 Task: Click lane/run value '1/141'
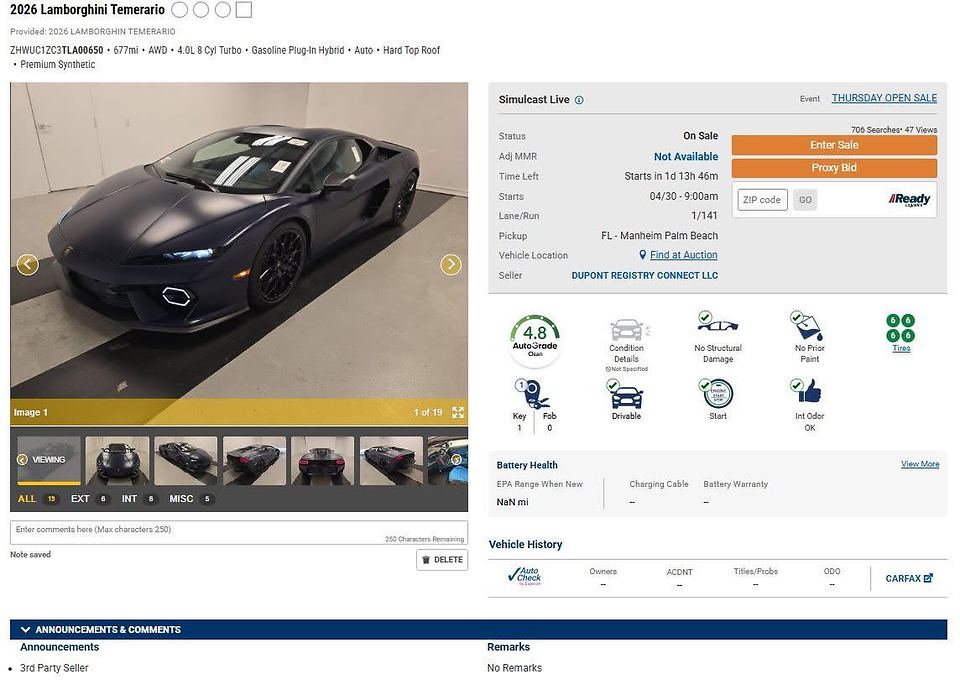(704, 216)
